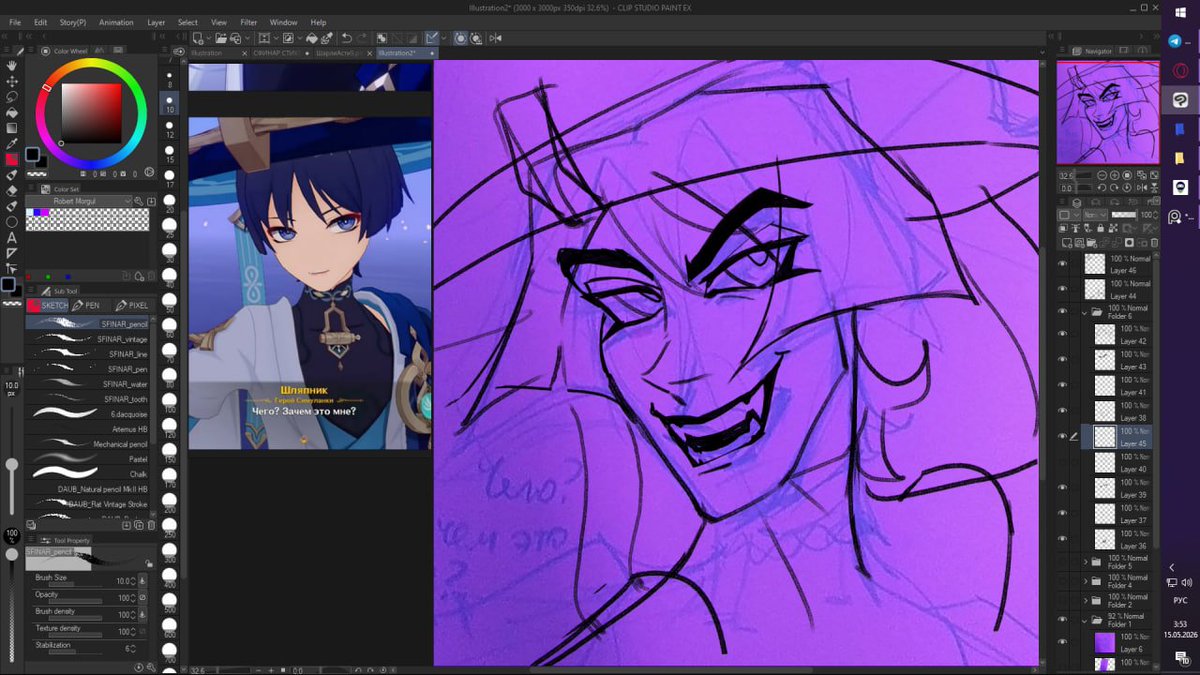Viewport: 1200px width, 675px height.
Task: Click the Delete layer trash icon
Action: click(x=1154, y=243)
